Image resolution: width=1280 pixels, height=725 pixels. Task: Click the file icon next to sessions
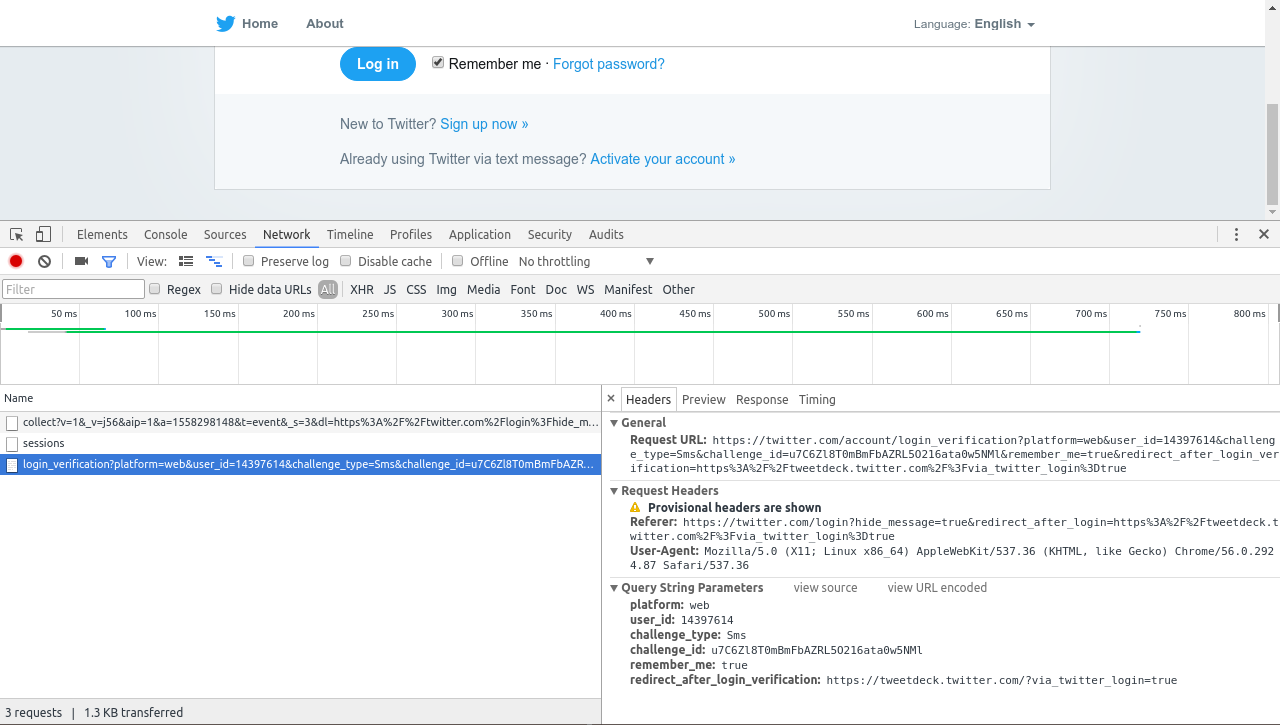[12, 444]
